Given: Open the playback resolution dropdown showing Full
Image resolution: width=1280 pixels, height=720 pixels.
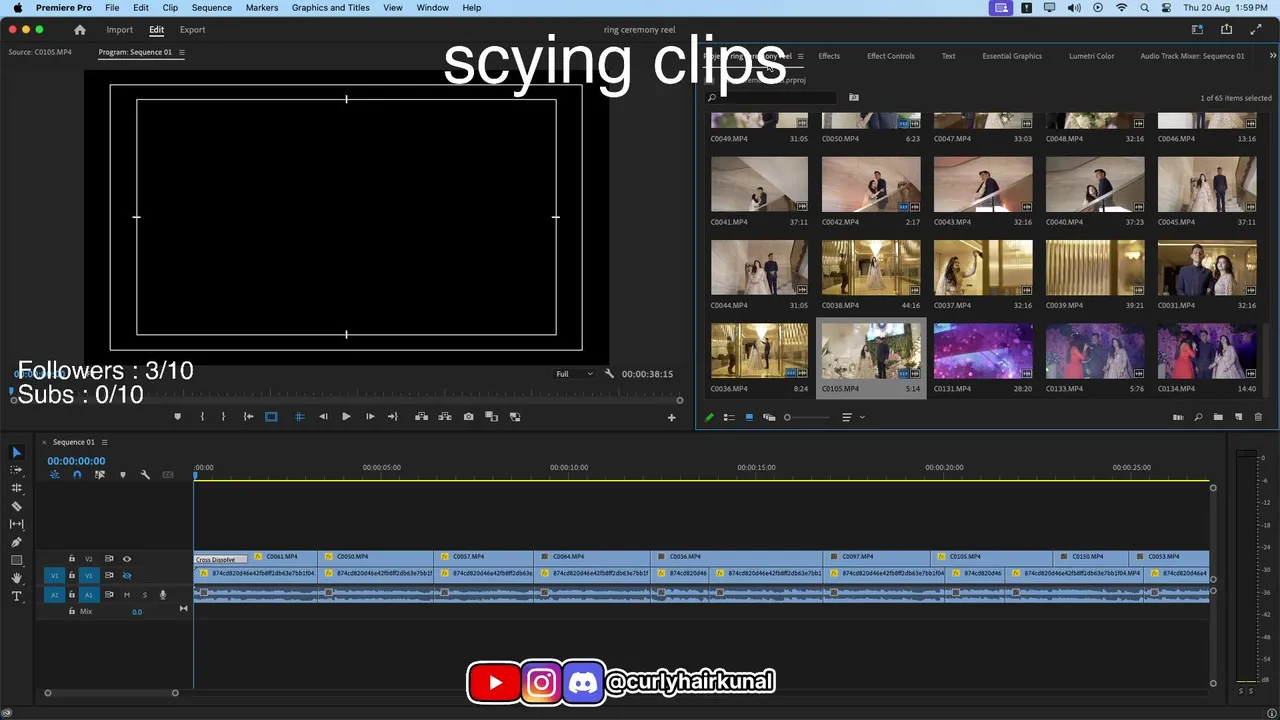Looking at the screenshot, I should click(574, 374).
